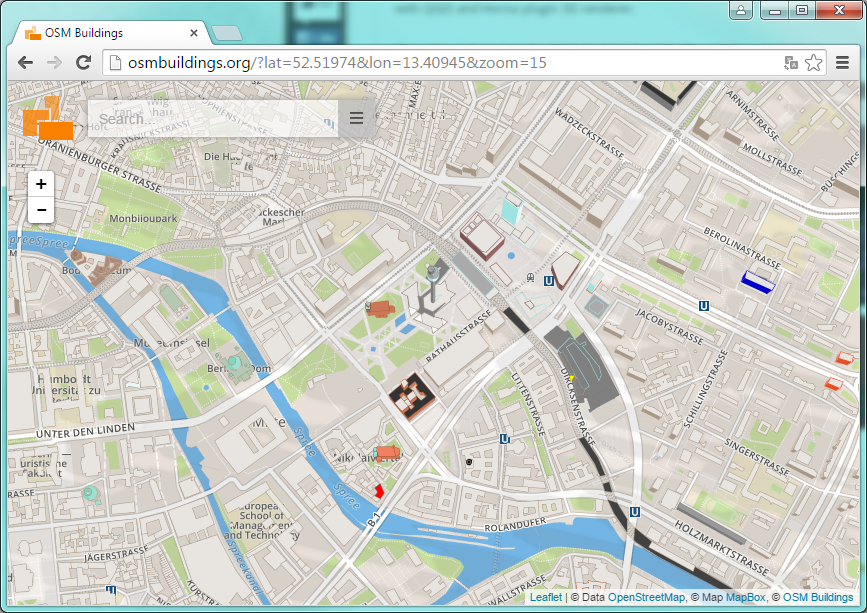
Task: Open the MapBox attribution link
Action: (744, 597)
